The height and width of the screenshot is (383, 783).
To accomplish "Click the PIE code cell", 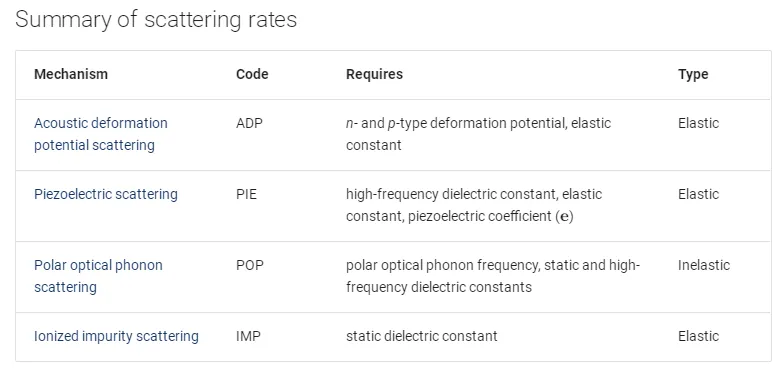I will point(247,194).
